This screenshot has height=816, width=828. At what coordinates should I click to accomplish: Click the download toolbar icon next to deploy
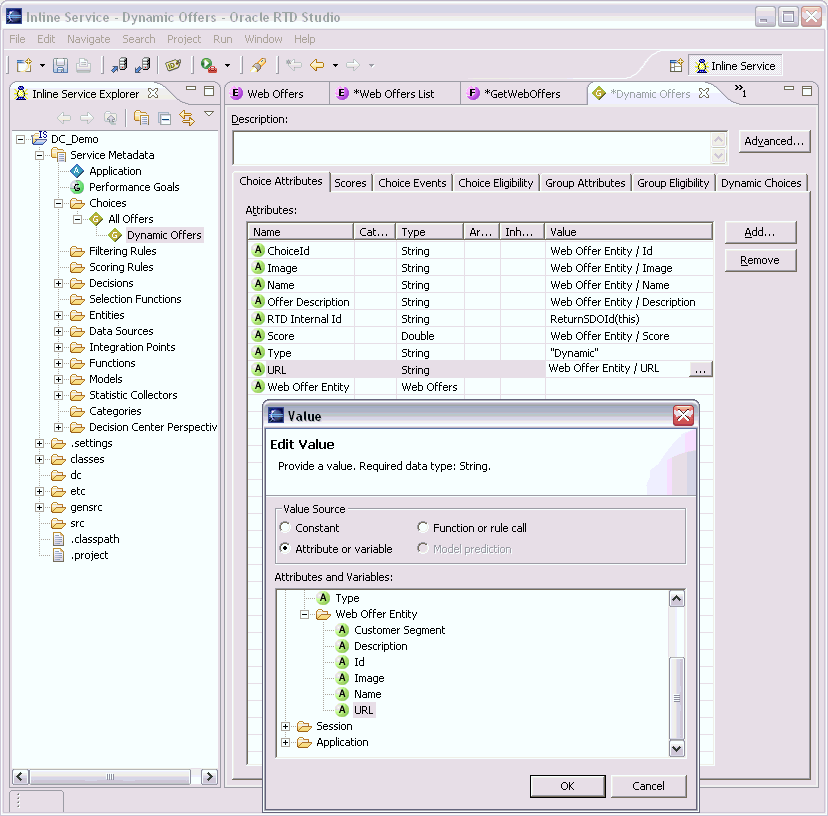click(x=143, y=65)
